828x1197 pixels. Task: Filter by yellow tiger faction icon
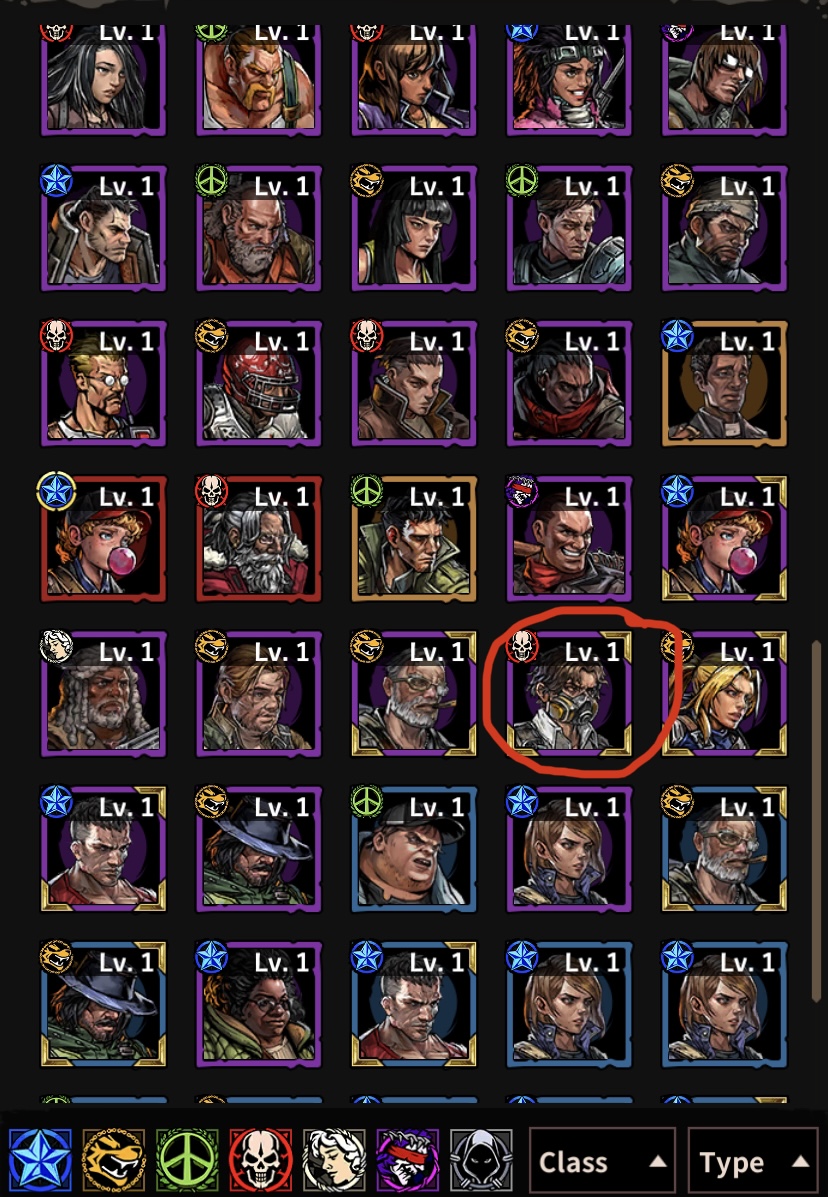point(114,1160)
